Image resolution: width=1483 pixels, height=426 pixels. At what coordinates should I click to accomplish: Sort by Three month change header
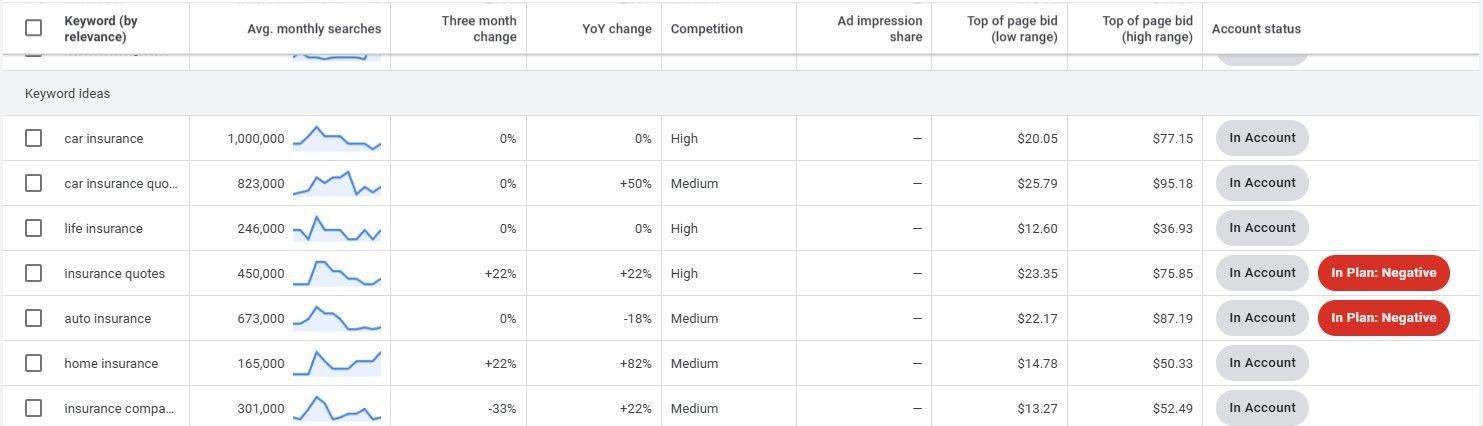coord(479,29)
